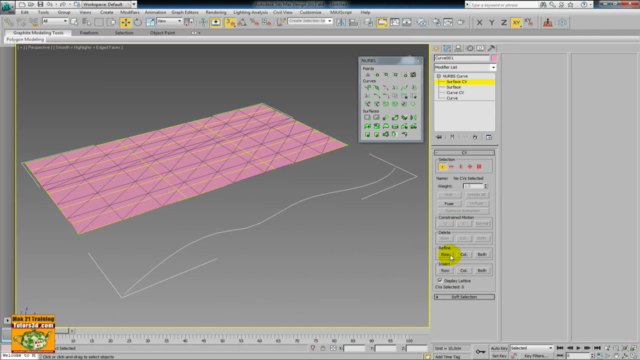Image resolution: width=640 pixels, height=360 pixels.
Task: Open the Graph Editors menu
Action: click(x=185, y=12)
